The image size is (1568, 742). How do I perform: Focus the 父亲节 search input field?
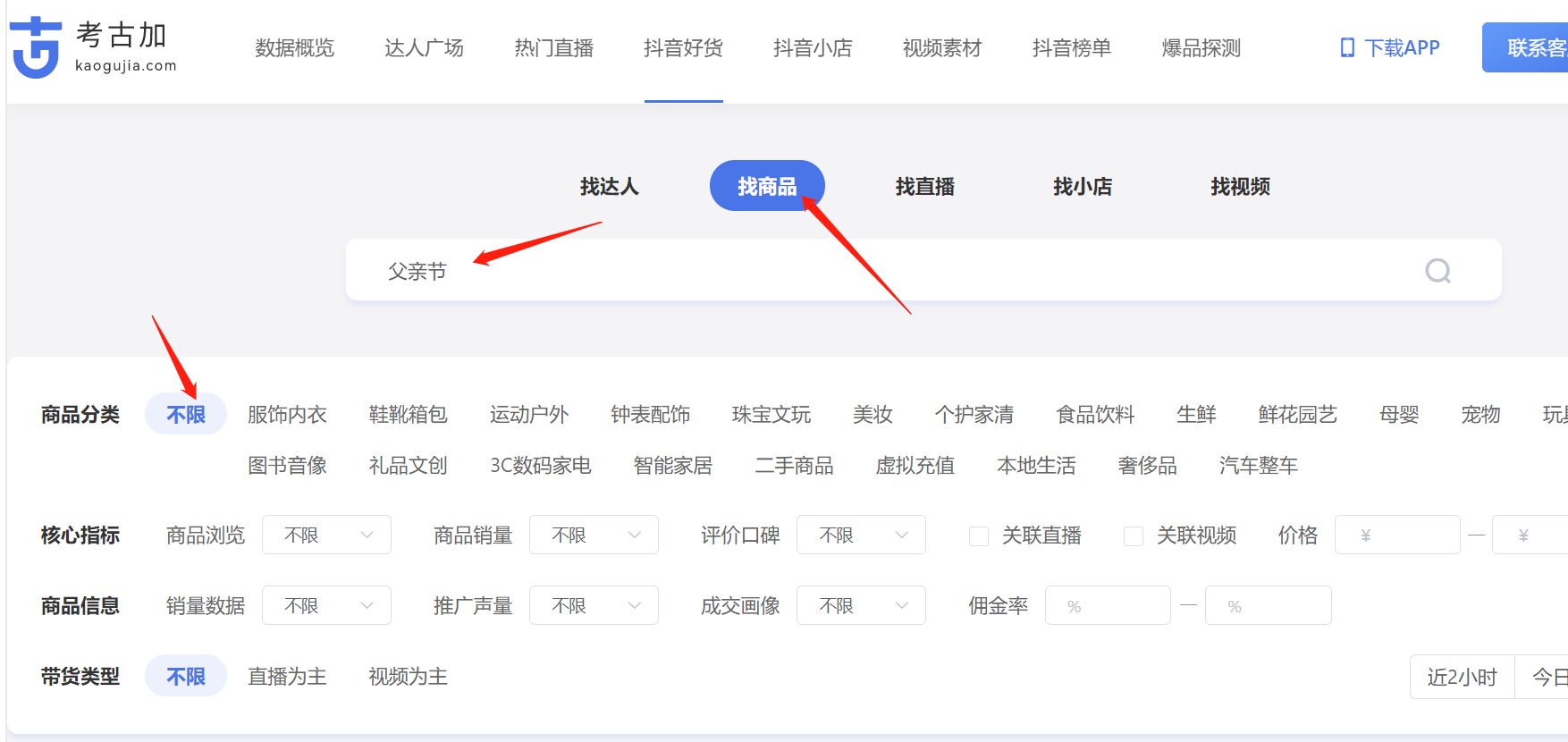(923, 270)
